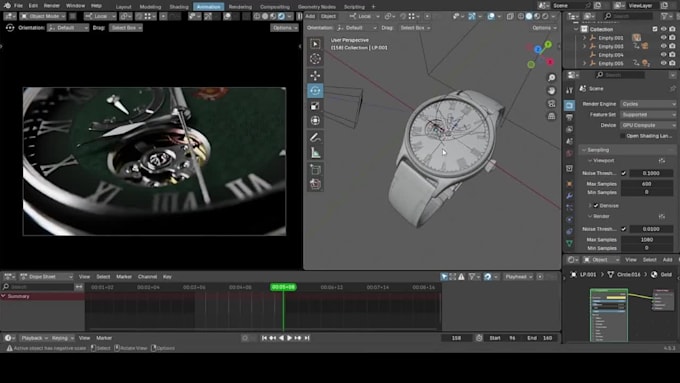680x383 pixels.
Task: Open Feature Set dropdown showing Supported
Action: click(x=648, y=115)
